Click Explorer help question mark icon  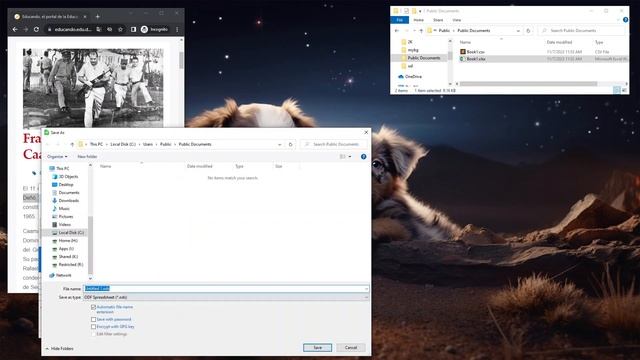pyautogui.click(x=625, y=20)
